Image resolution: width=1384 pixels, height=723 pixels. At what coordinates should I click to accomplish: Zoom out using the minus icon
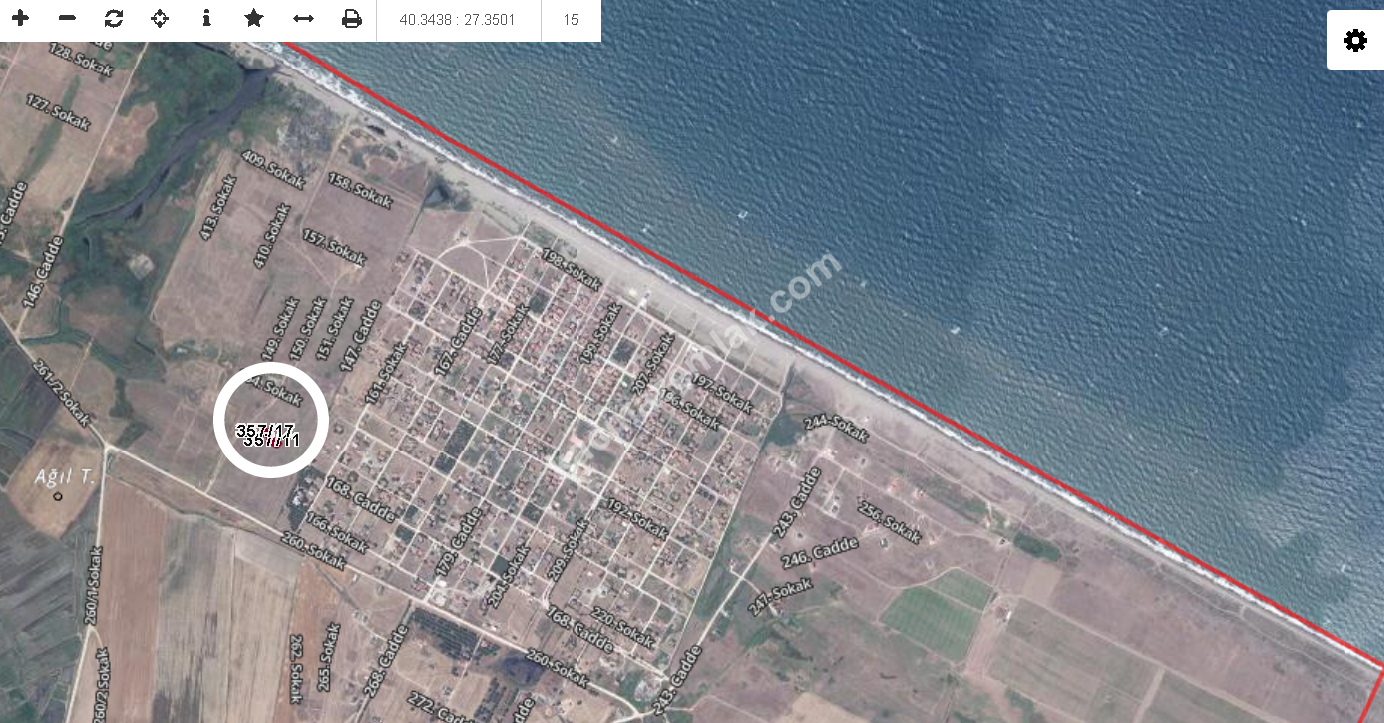click(67, 19)
